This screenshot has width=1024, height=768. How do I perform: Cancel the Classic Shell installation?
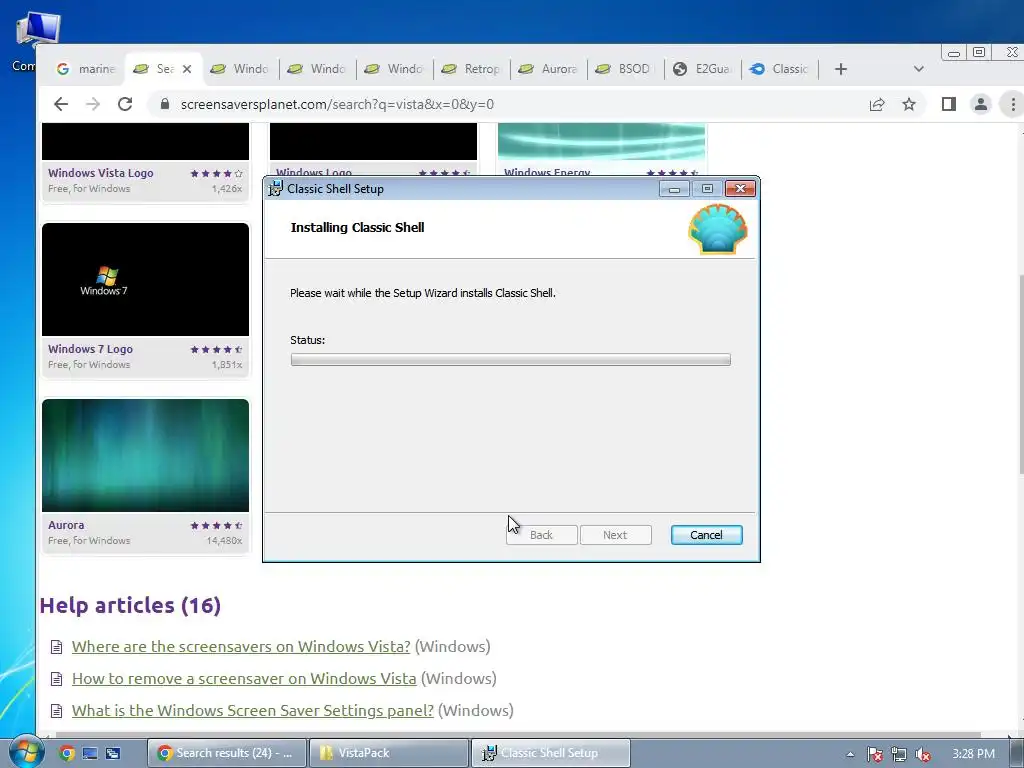pos(706,535)
